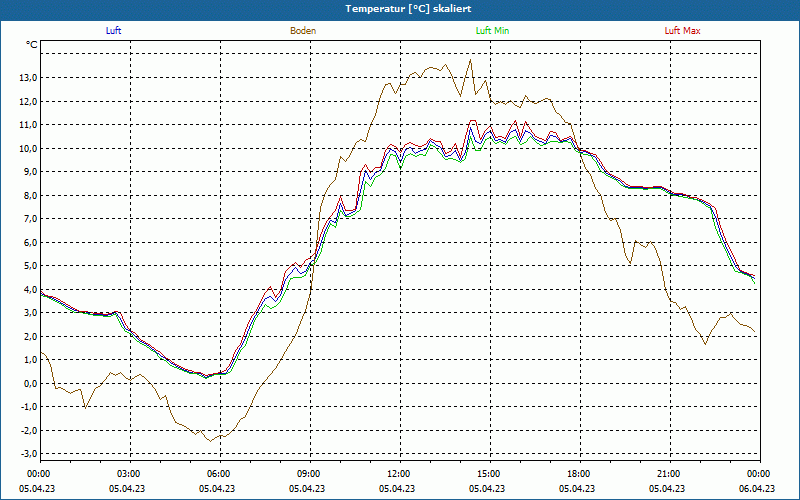
Task: Click the 5,0 y-axis value
Action: pyautogui.click(x=31, y=266)
